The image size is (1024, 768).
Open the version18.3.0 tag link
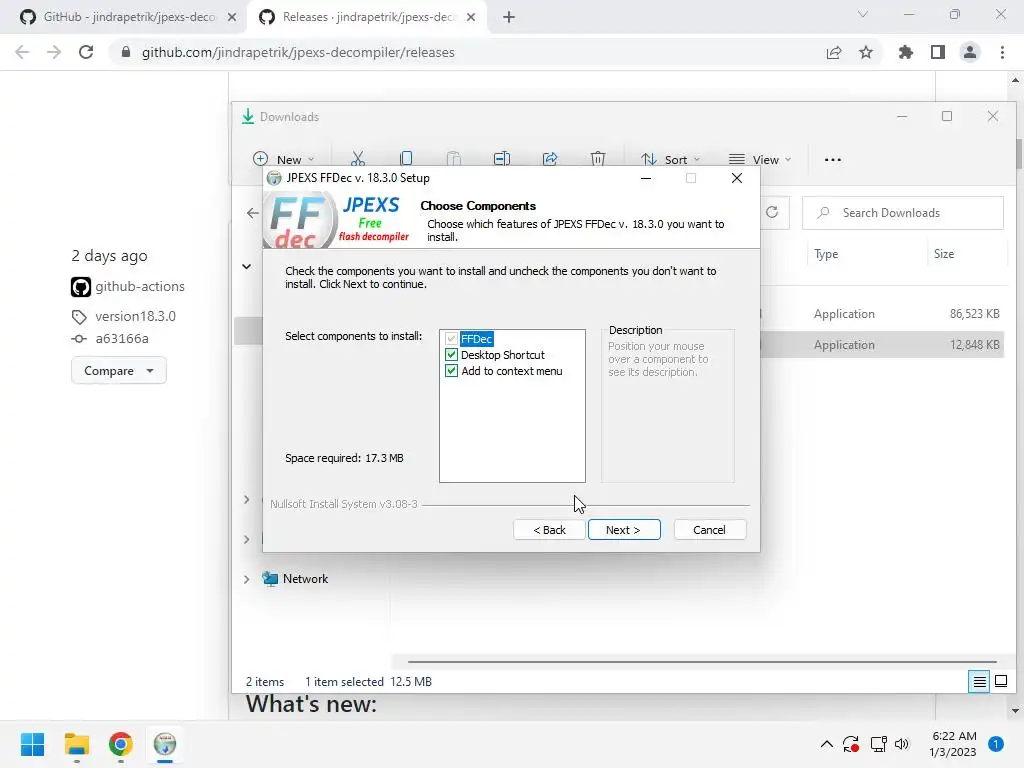(135, 316)
